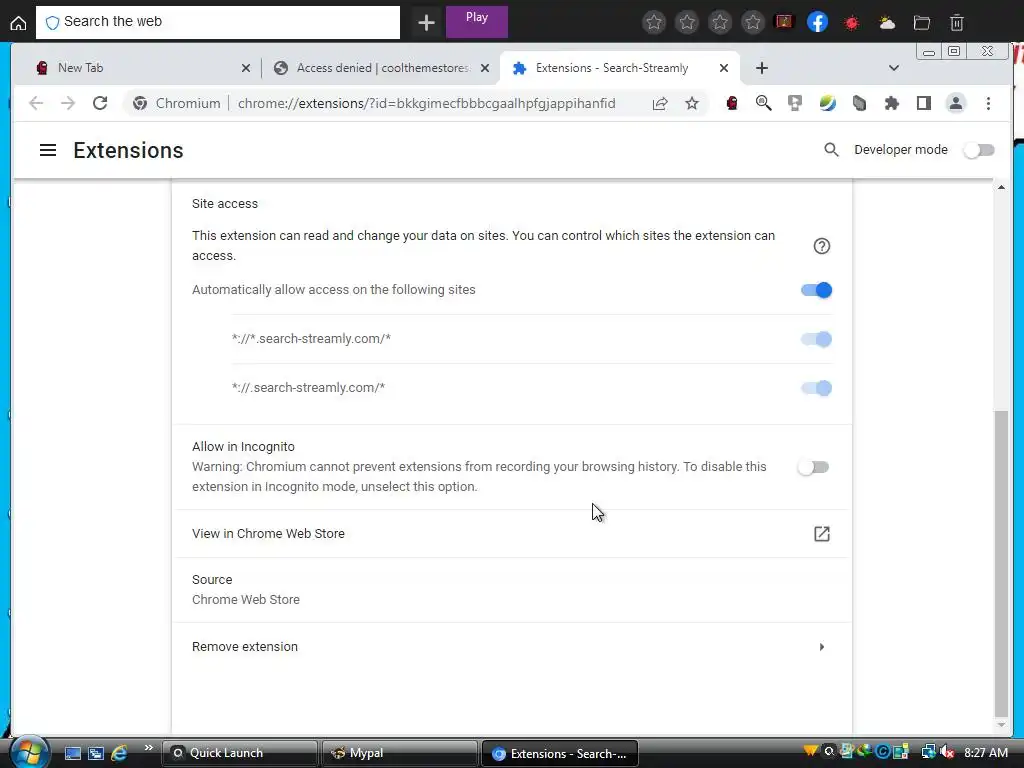Image resolution: width=1024 pixels, height=768 pixels.
Task: Switch to Quick Launch taskbar button
Action: [239, 753]
